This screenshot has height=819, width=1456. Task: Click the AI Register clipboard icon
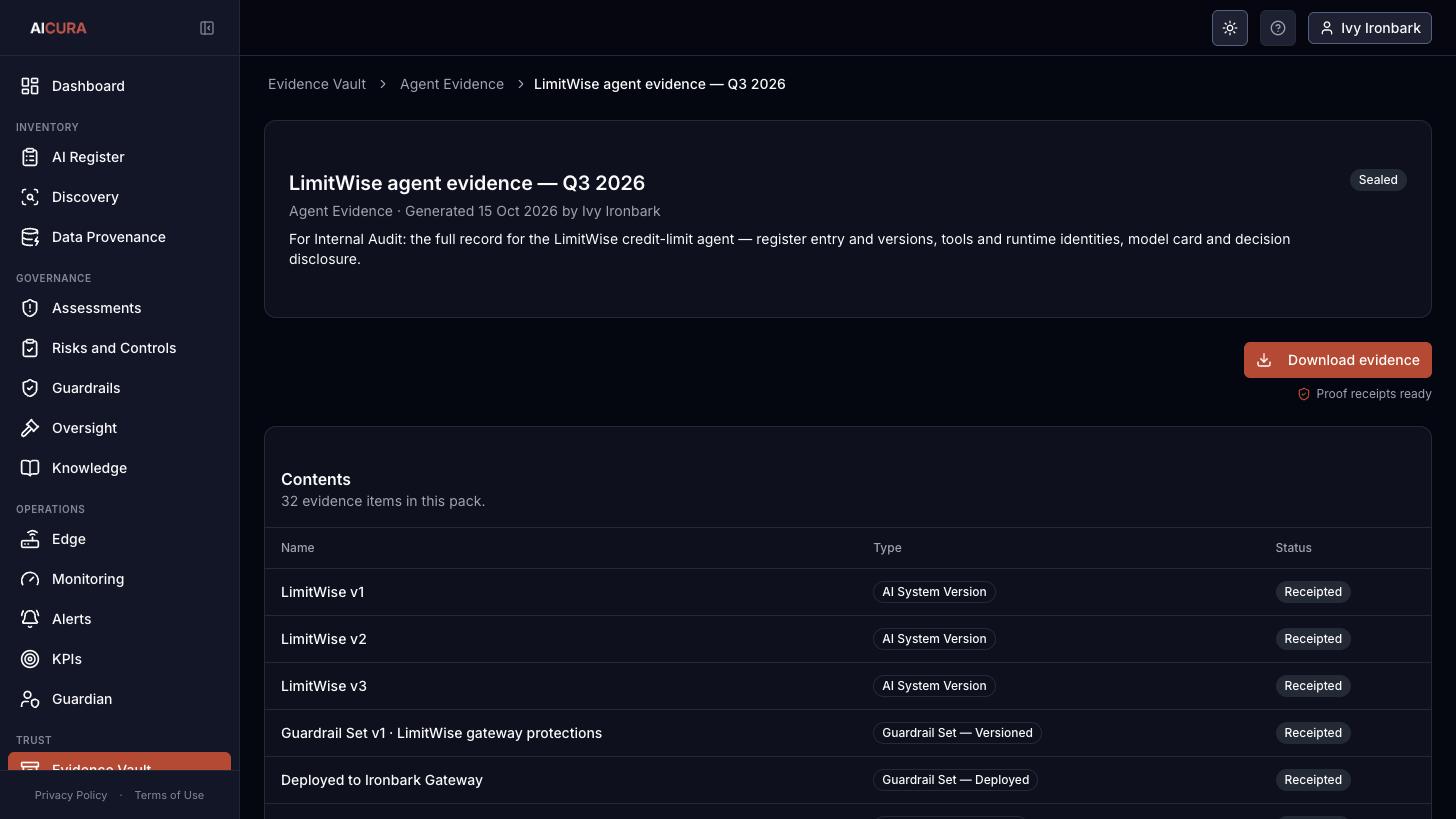(30, 157)
